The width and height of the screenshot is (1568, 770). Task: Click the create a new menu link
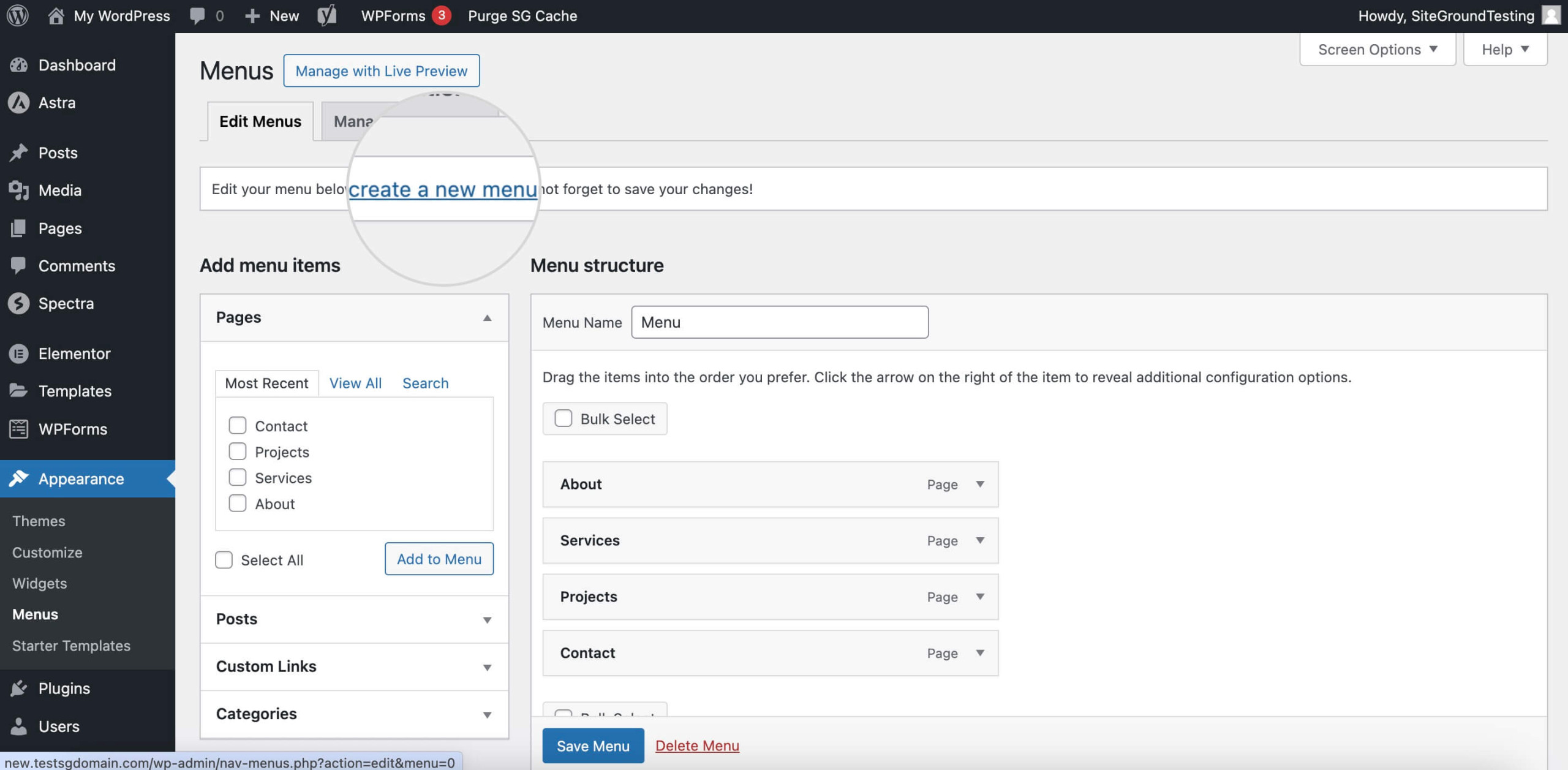(x=443, y=189)
